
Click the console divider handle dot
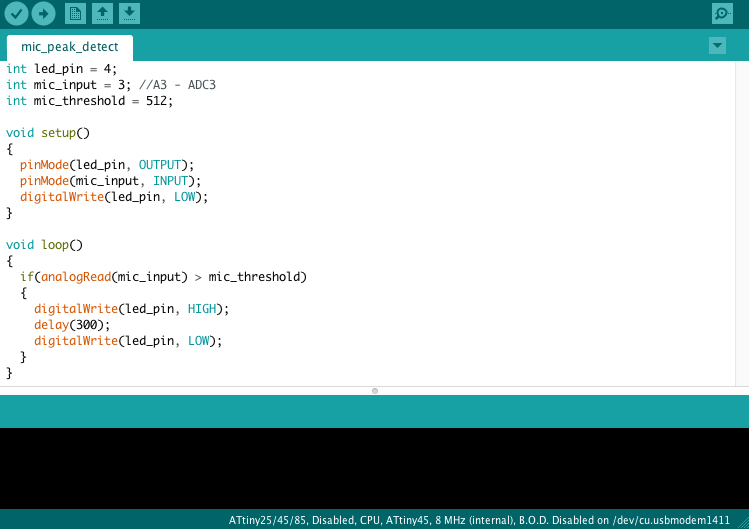375,391
